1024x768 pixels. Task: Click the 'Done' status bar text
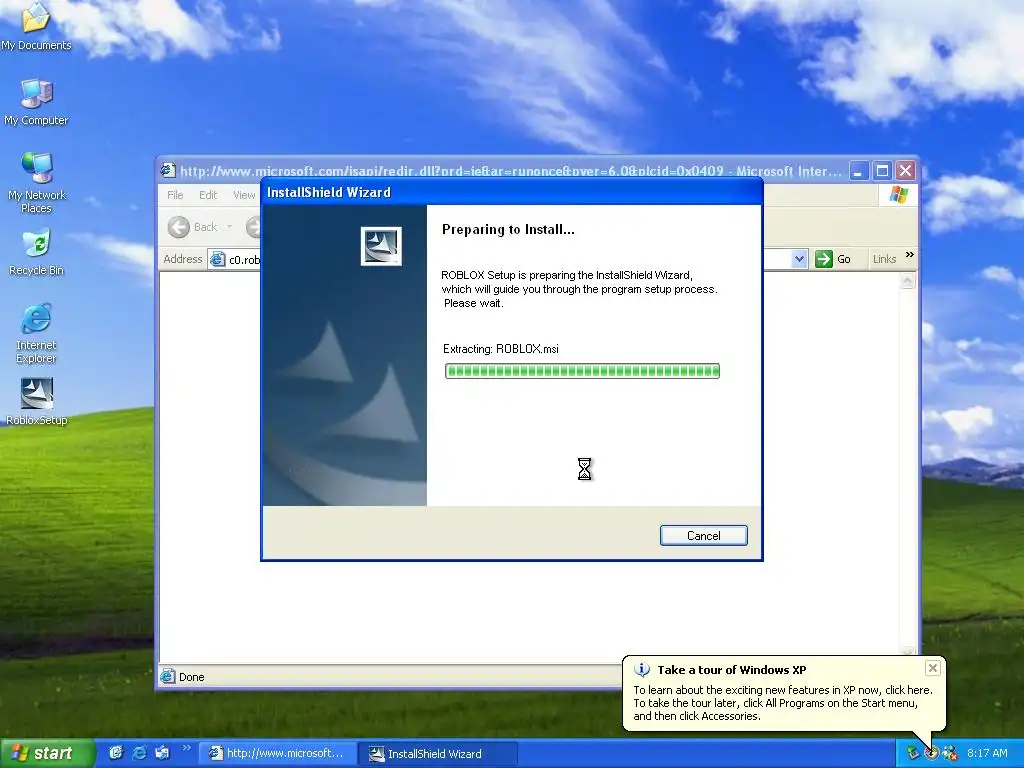coord(191,677)
